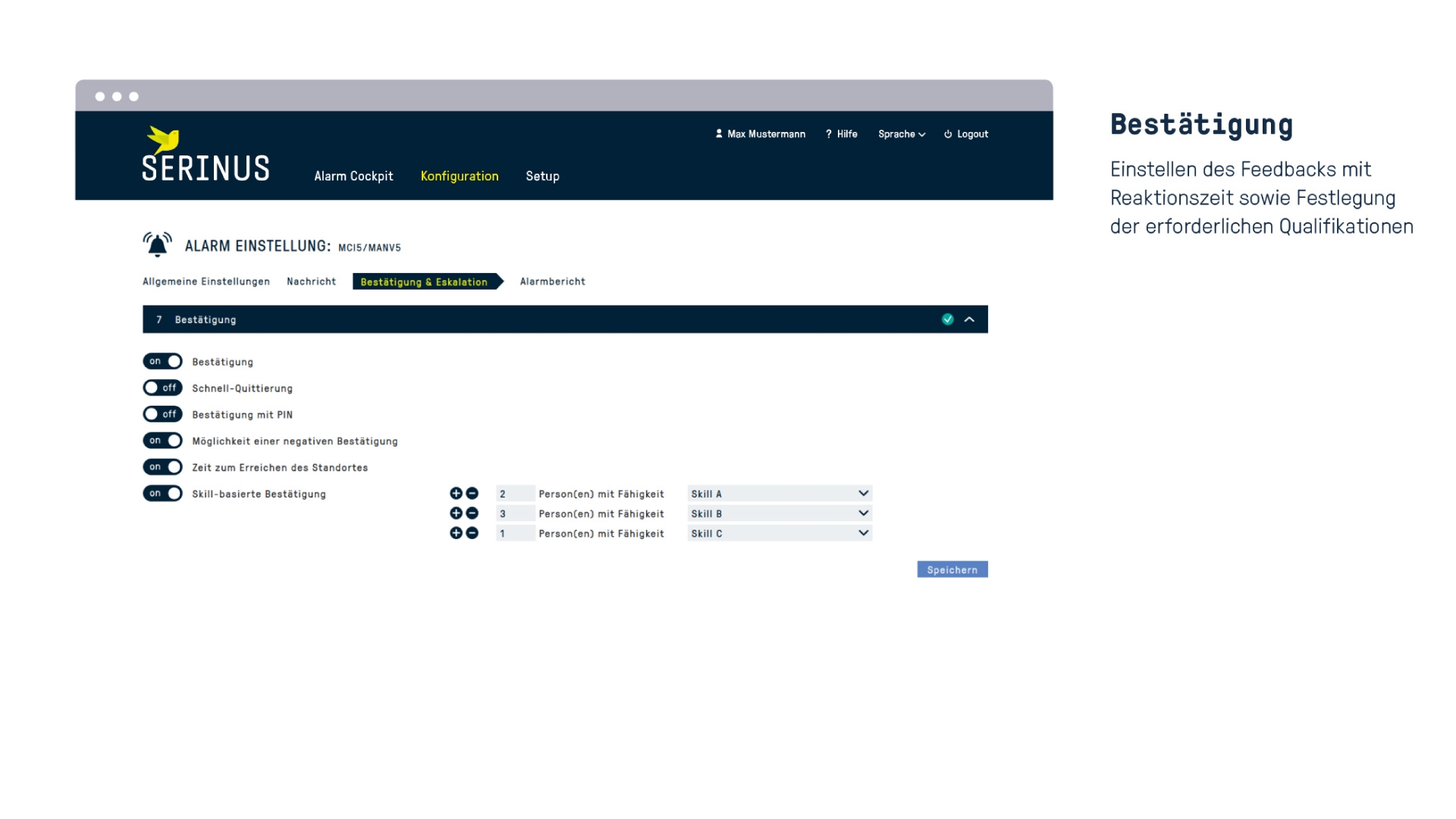Open the Setup menu
This screenshot has width=1456, height=819.
point(542,176)
